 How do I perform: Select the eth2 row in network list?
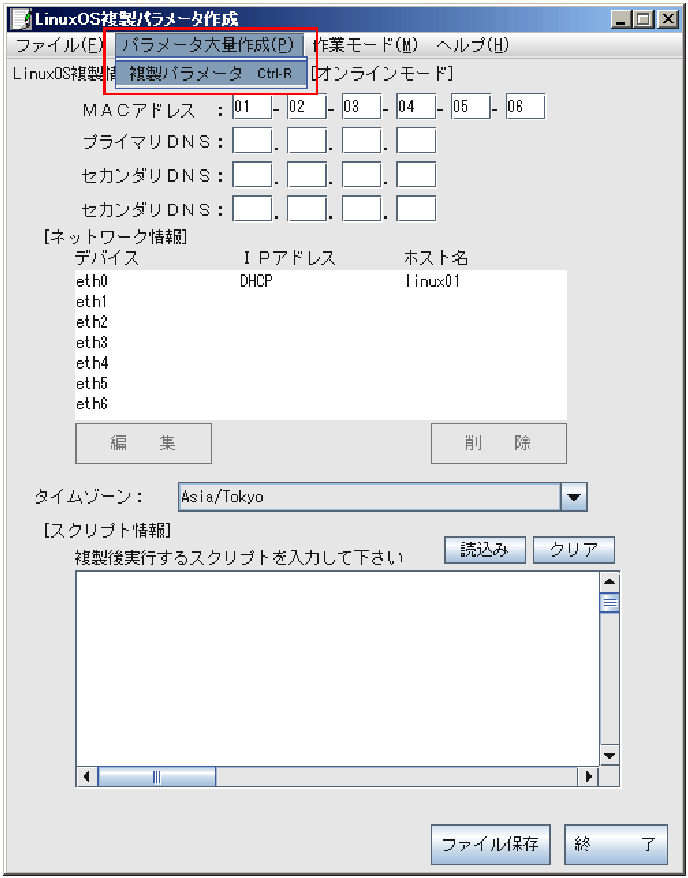point(321,322)
